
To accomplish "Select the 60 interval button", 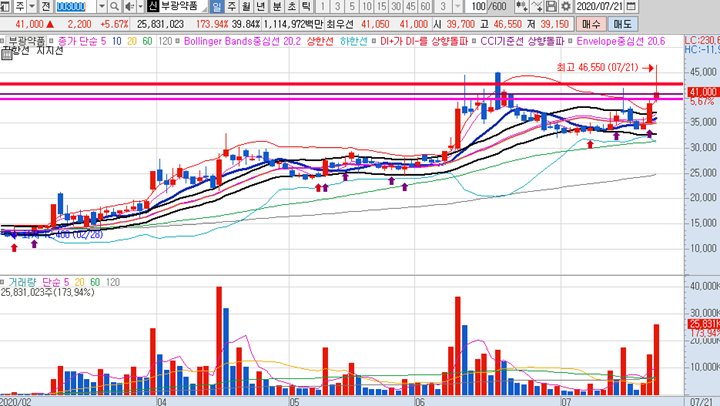I will (x=425, y=6).
